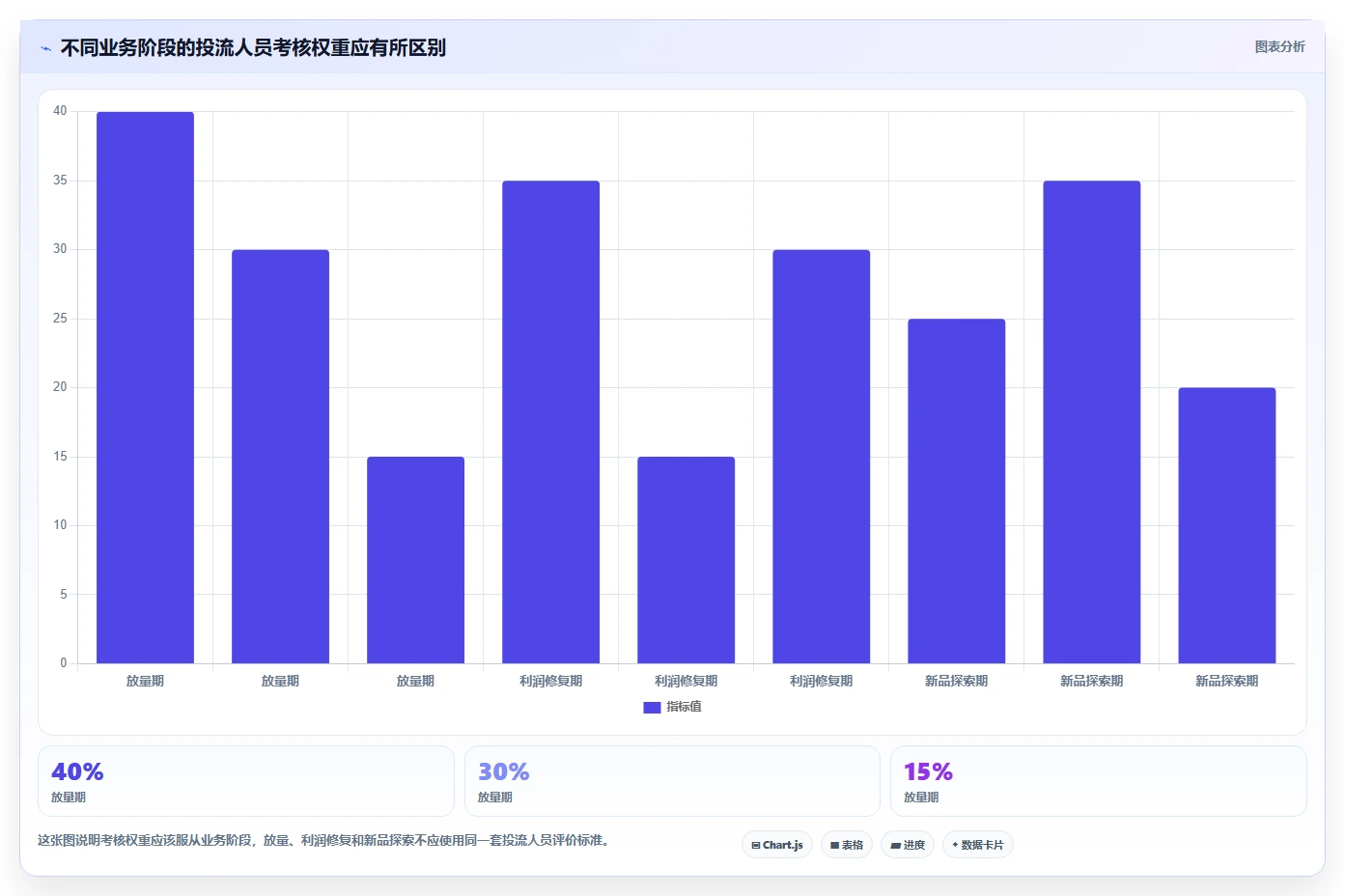Click the 利润修复期 bar with value 35

550,422
